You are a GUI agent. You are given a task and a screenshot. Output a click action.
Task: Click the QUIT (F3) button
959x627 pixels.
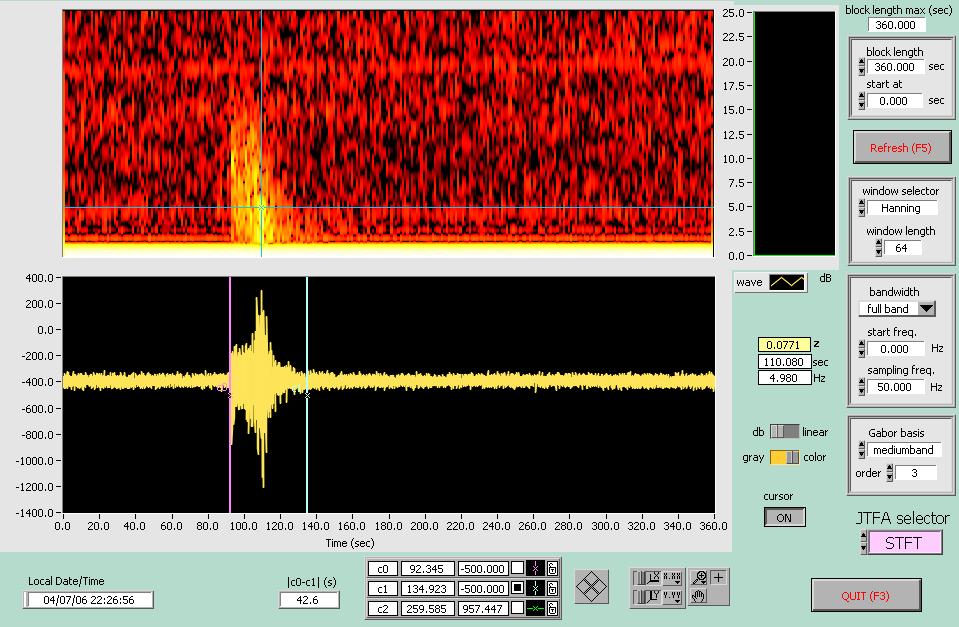point(865,595)
